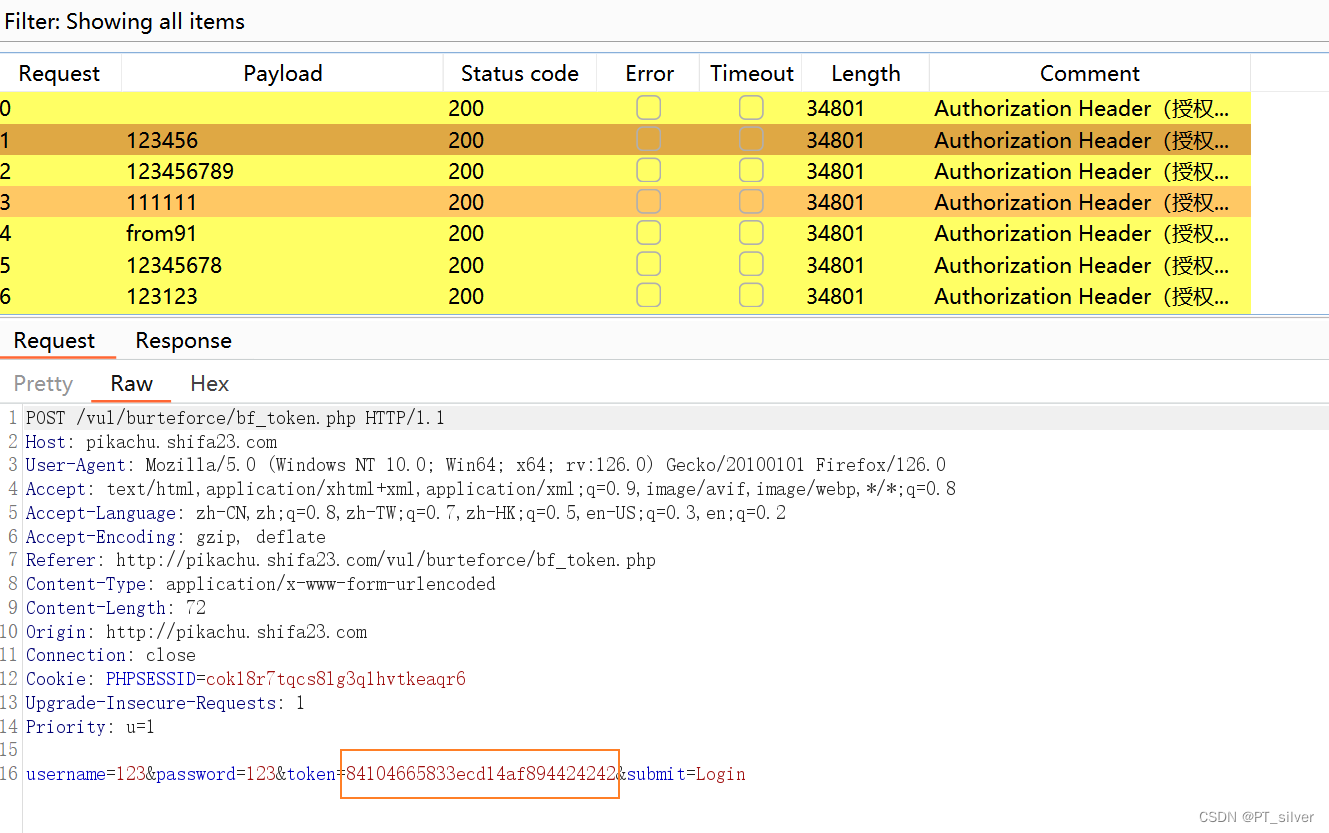Click the Host header line
This screenshot has width=1329, height=833.
(x=151, y=442)
